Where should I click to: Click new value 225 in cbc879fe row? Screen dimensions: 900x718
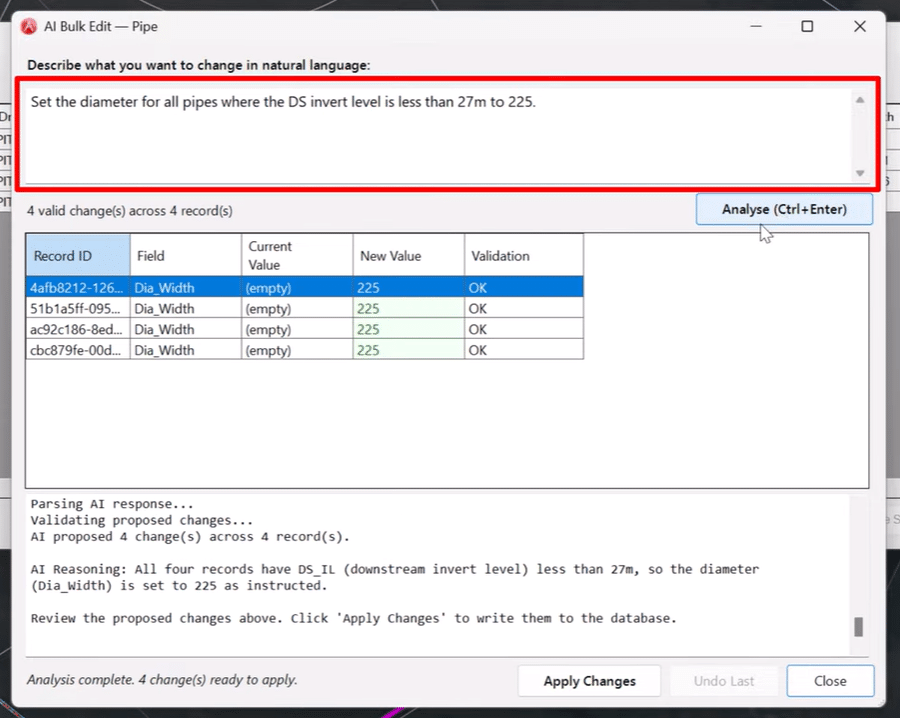[x=409, y=350]
